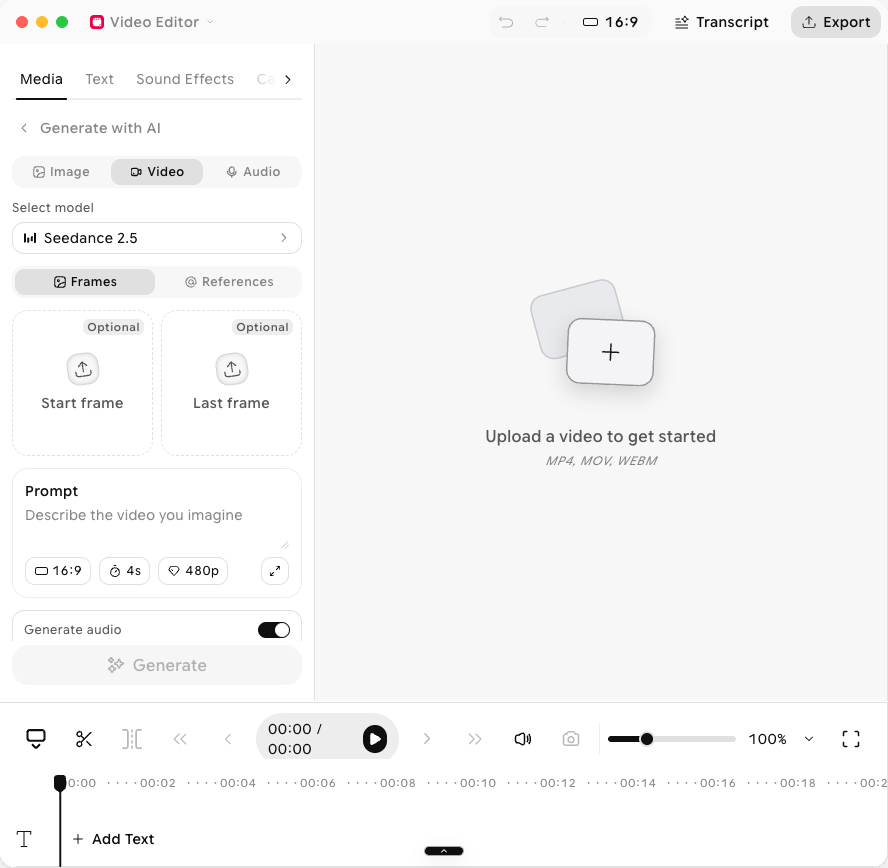Viewport: 888px width, 868px height.
Task: Switch to the Text tab
Action: pos(100,79)
